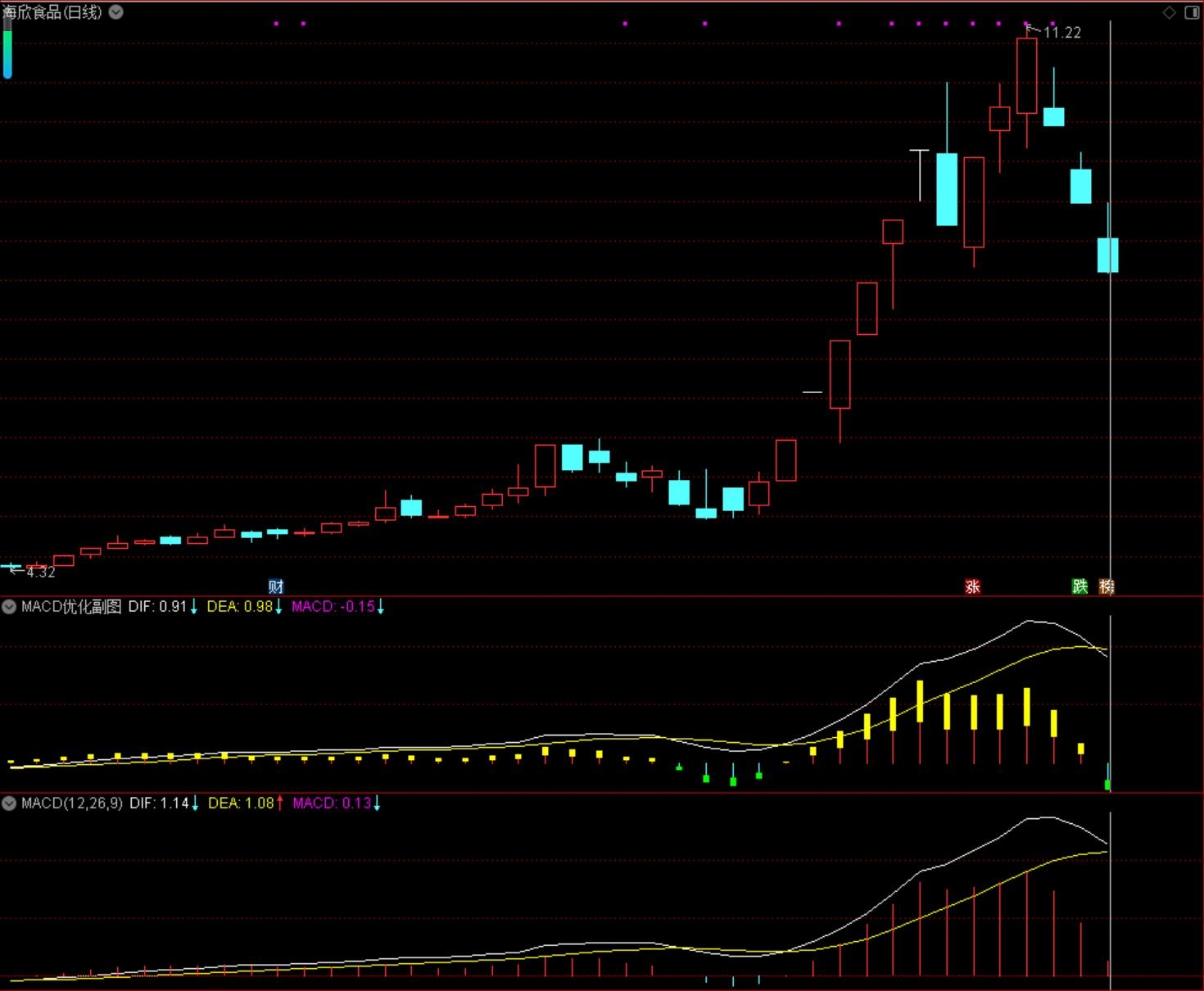Image resolution: width=1204 pixels, height=991 pixels.
Task: Click the 财 marker below the candlesticks
Action: [276, 586]
